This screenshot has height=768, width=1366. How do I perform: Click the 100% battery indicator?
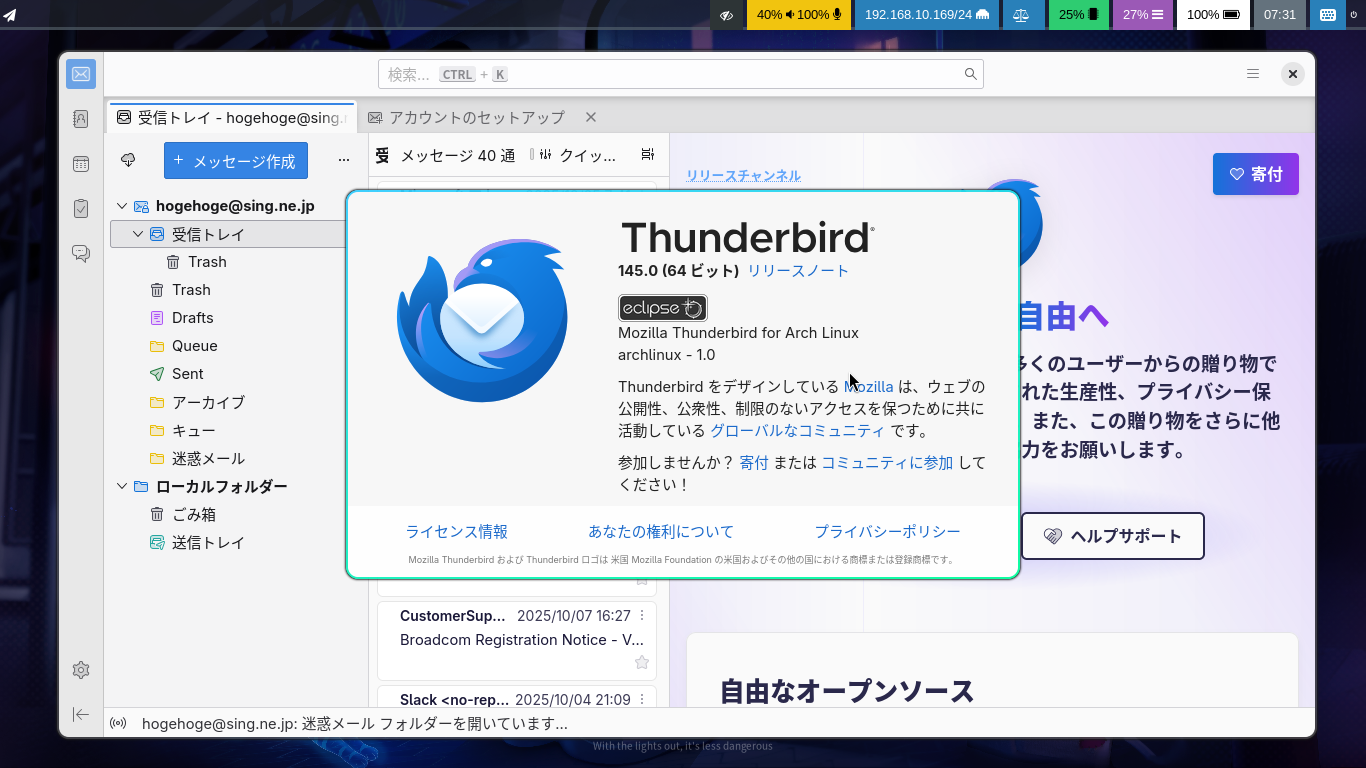point(1213,15)
